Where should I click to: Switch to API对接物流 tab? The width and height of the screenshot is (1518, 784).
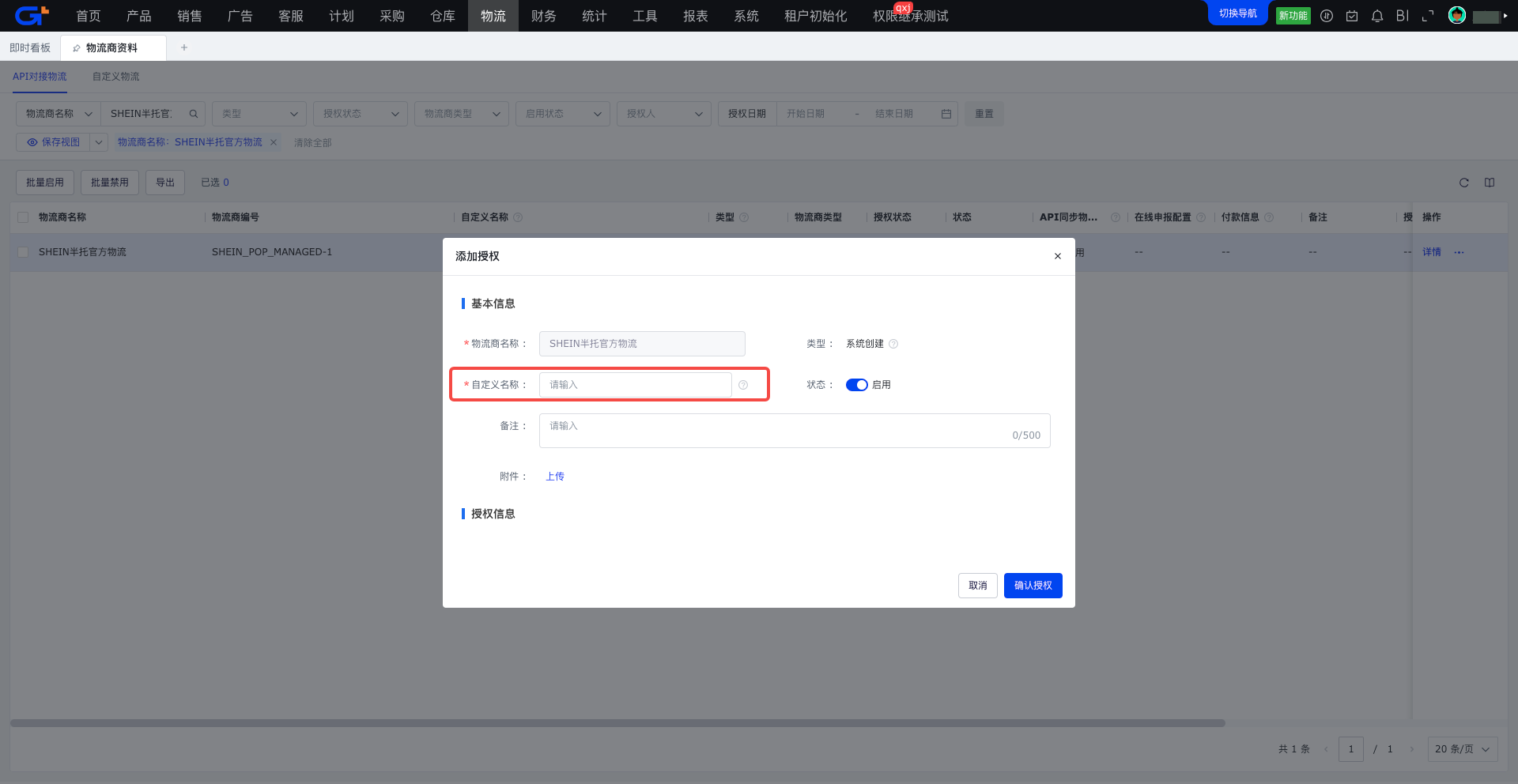tap(40, 77)
